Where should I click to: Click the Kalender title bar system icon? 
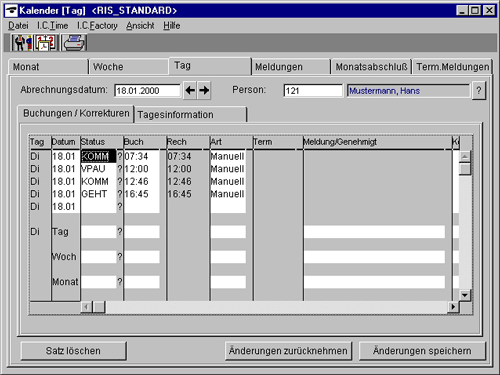[12, 11]
